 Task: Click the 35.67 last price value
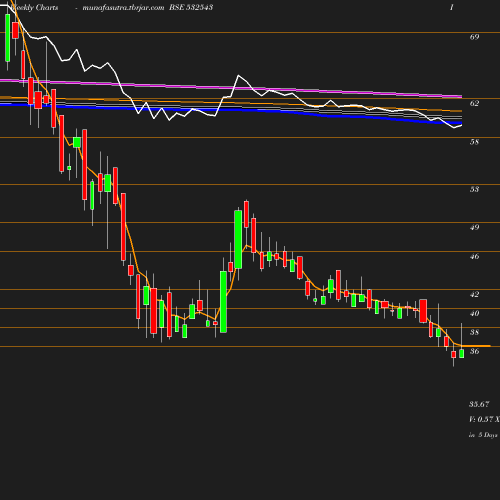479,404
